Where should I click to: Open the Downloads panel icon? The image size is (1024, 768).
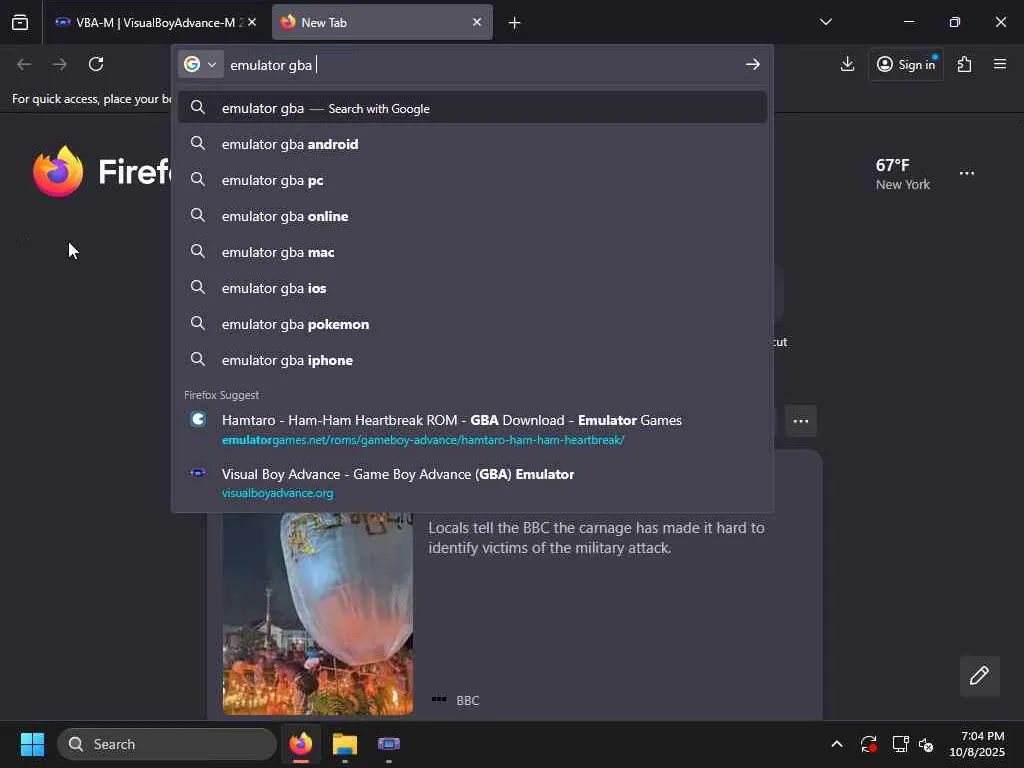pyautogui.click(x=847, y=64)
